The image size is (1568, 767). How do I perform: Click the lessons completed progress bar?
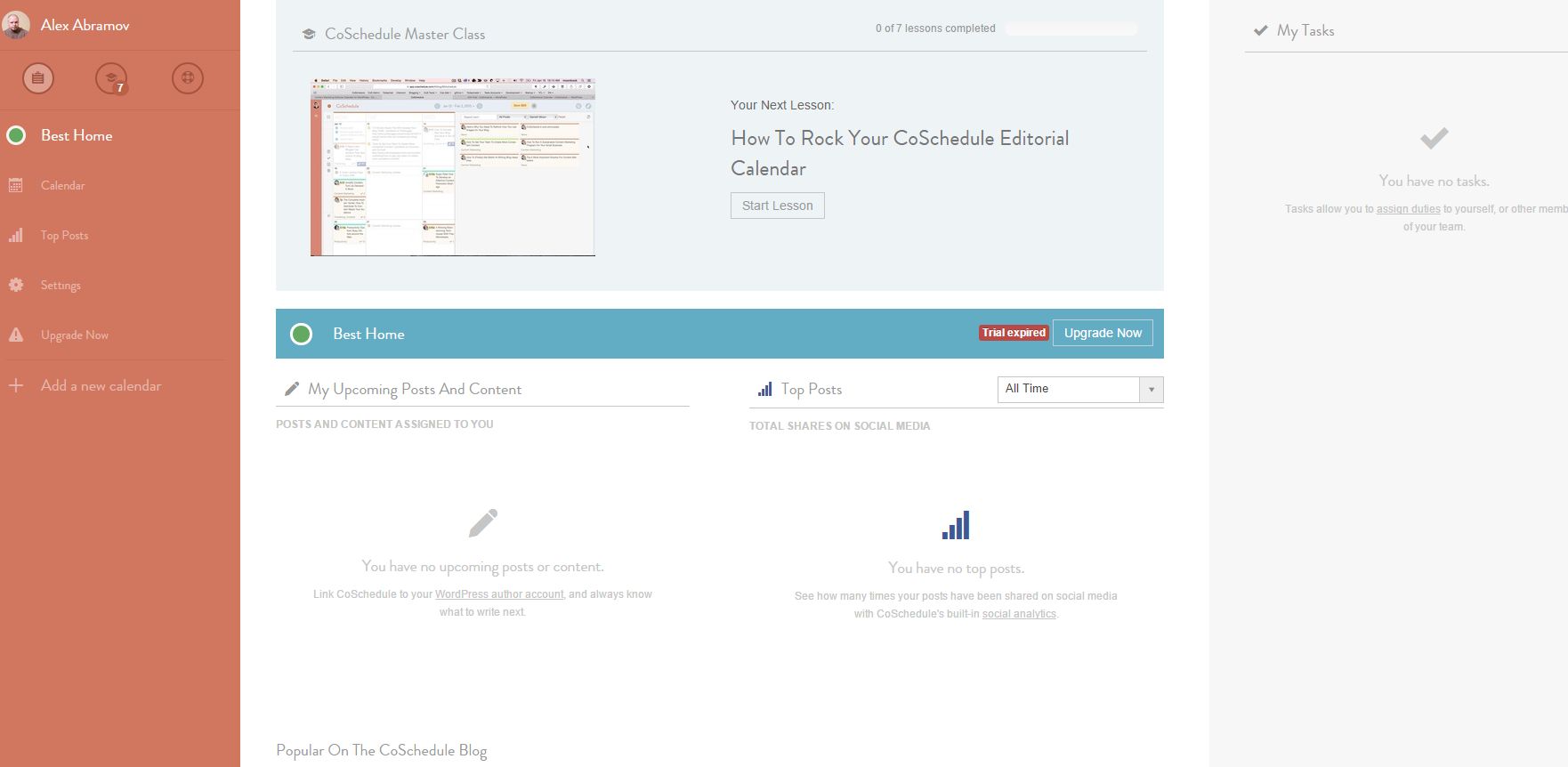(1071, 28)
